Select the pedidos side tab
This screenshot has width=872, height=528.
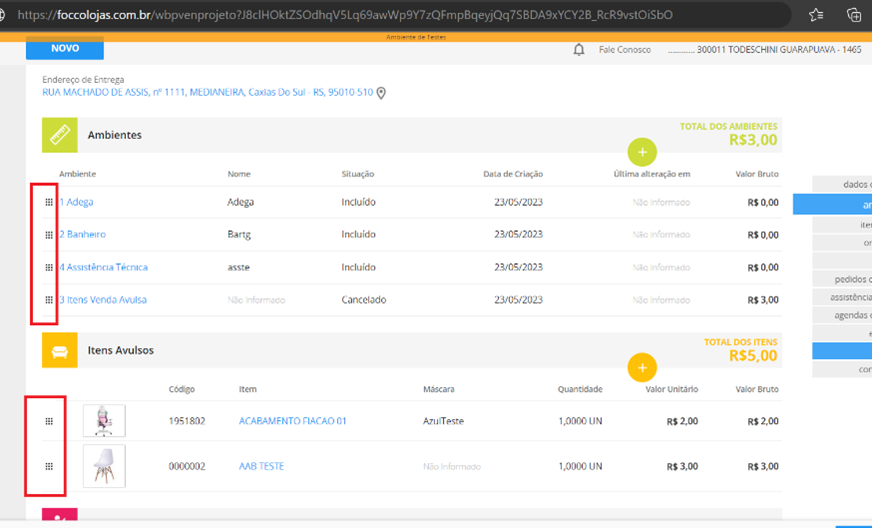(x=842, y=279)
